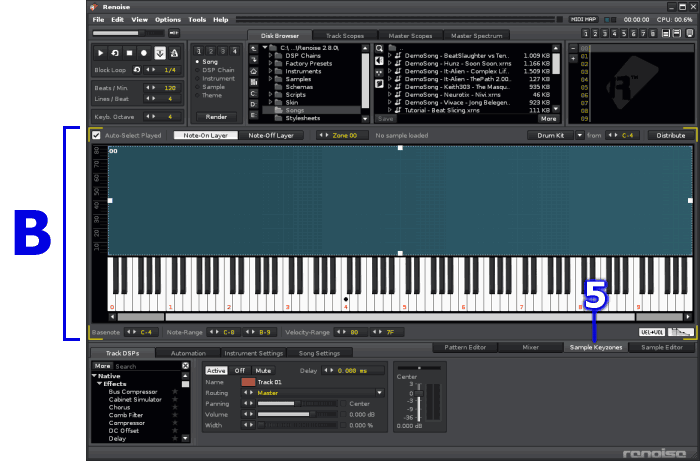This screenshot has width=700, height=461.
Task: Clear the DSP search field
Action: click(185, 366)
